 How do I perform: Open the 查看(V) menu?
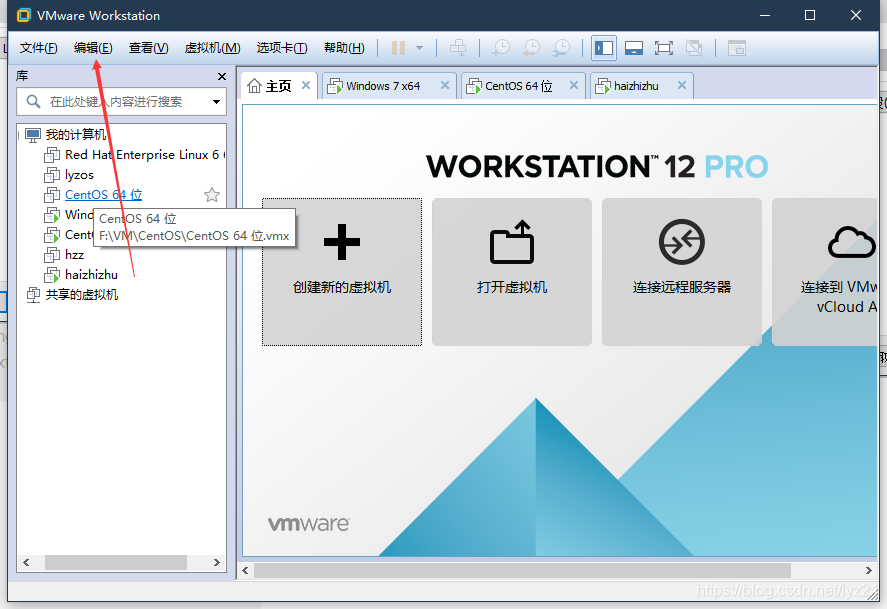pos(148,48)
